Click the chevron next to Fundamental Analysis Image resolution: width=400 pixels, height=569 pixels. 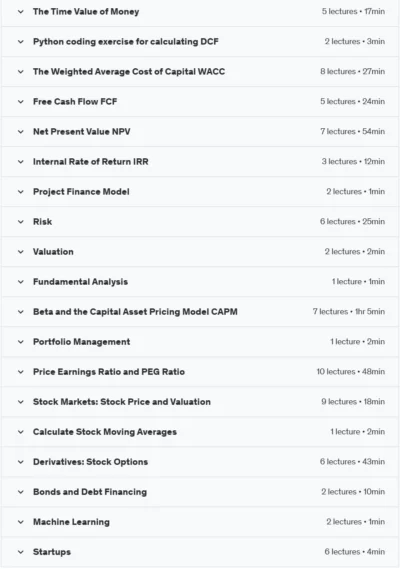(21, 282)
